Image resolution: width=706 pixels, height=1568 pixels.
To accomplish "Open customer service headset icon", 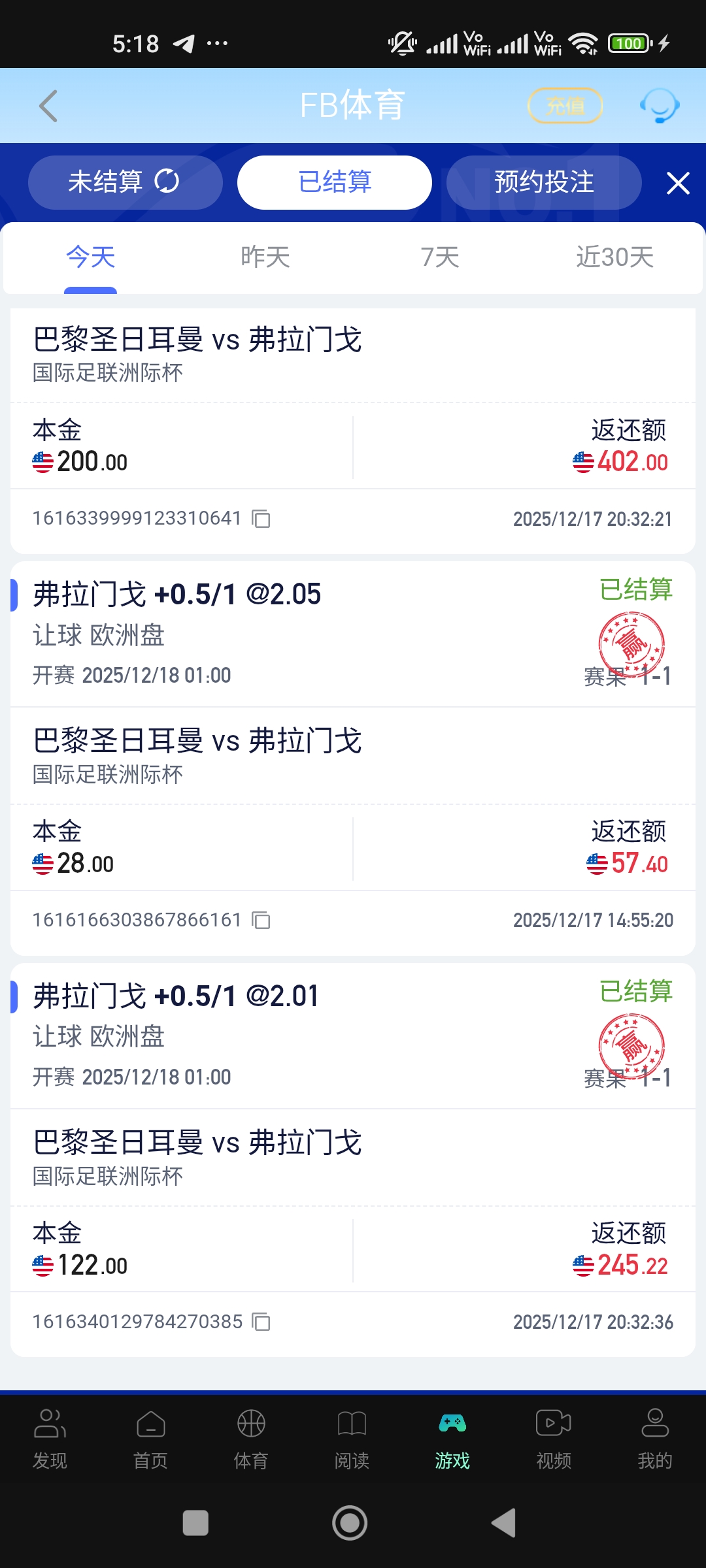I will pos(659,106).
